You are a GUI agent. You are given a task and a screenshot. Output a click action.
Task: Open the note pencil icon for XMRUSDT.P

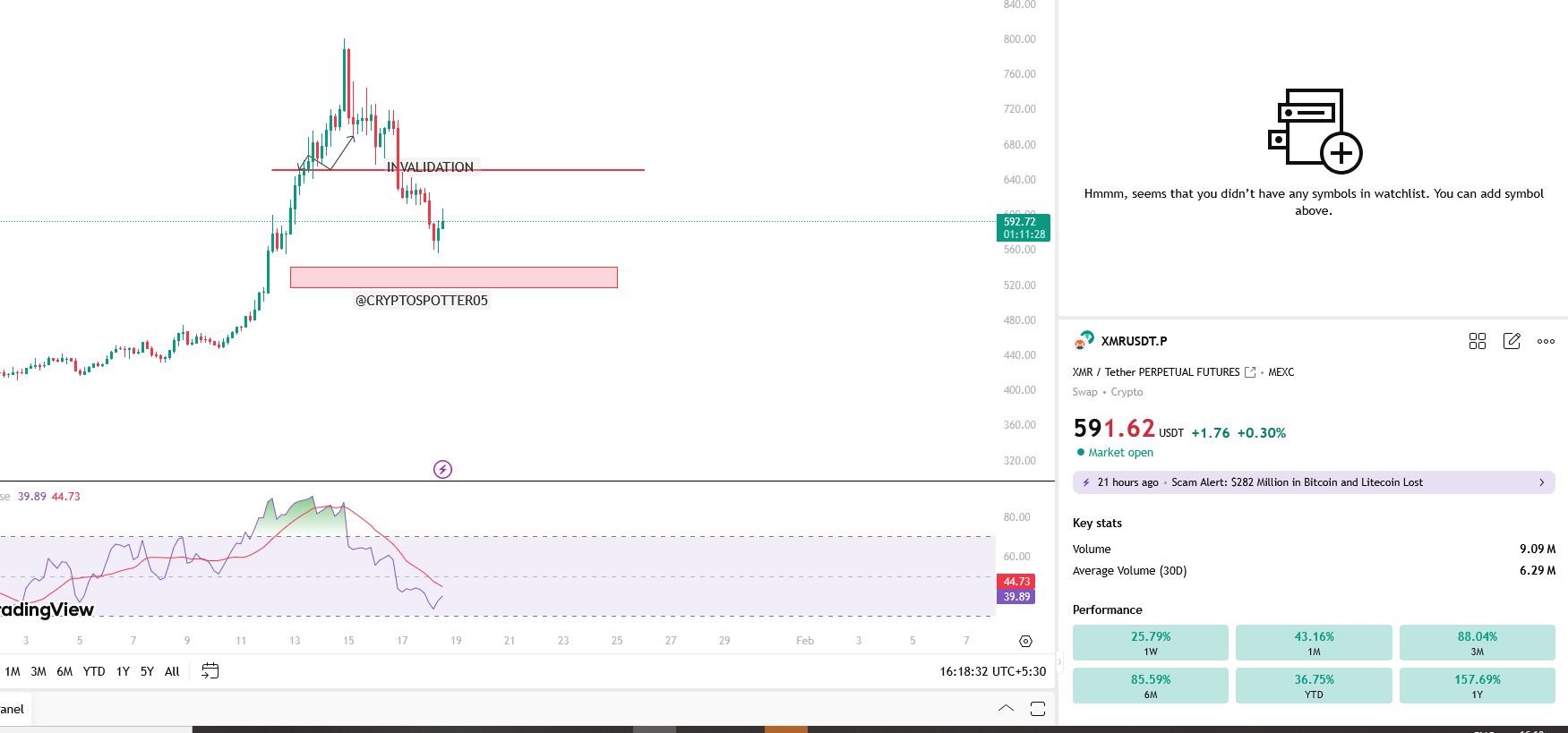pyautogui.click(x=1512, y=341)
